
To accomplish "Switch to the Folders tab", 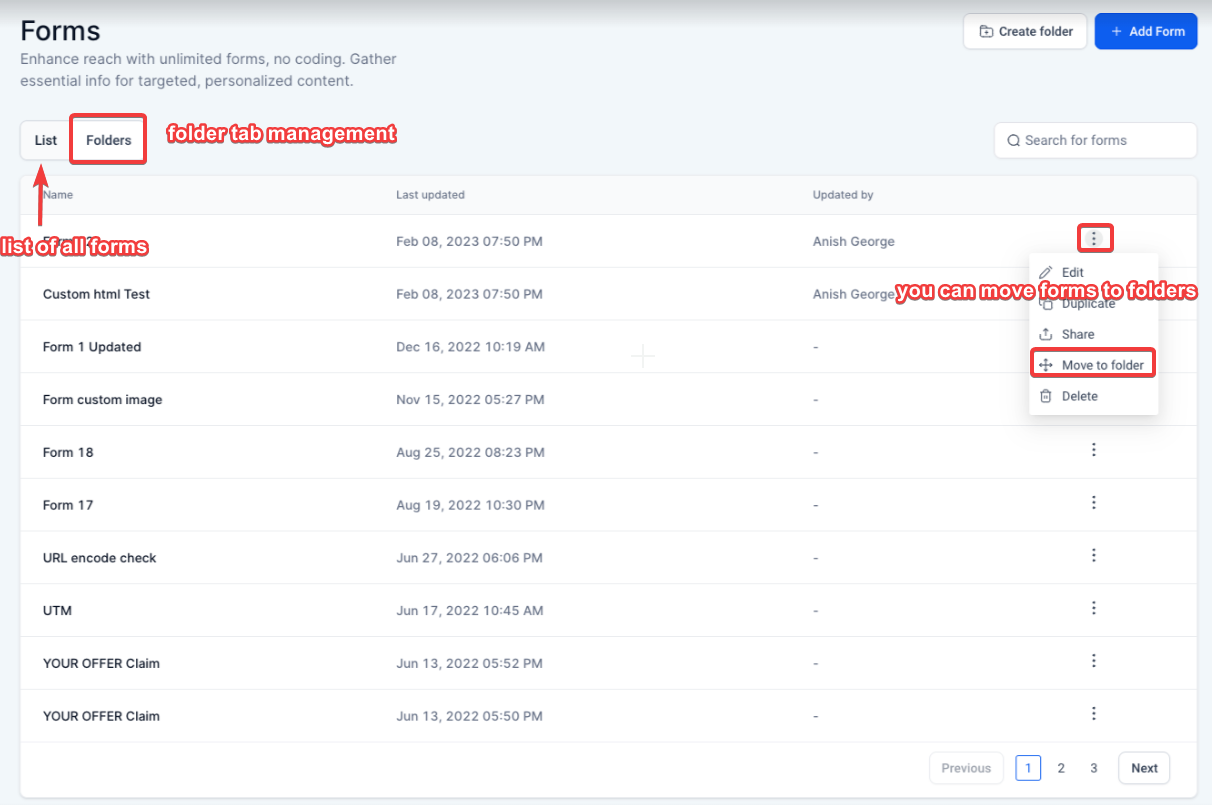I will point(108,140).
